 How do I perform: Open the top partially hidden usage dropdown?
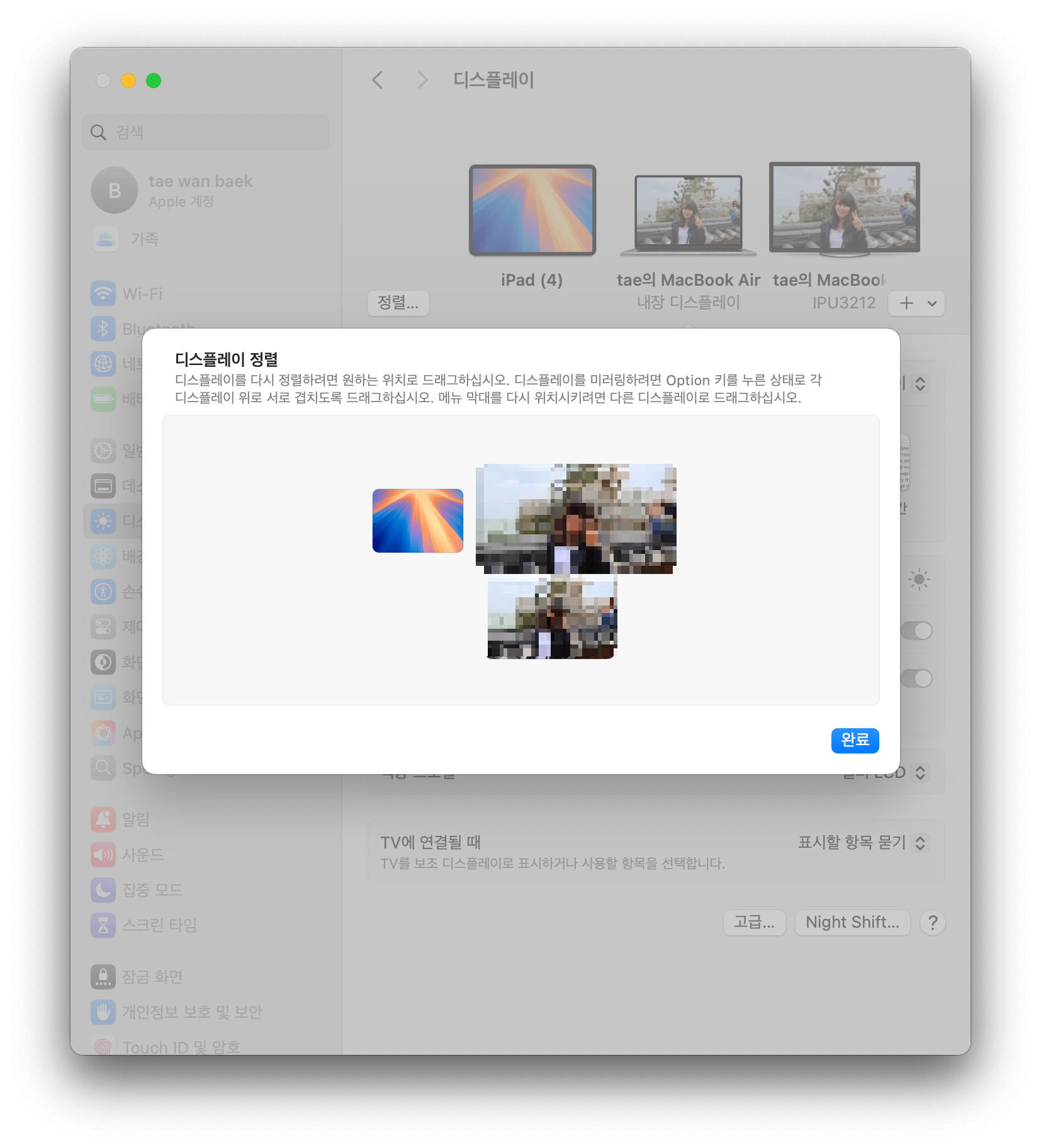click(920, 383)
